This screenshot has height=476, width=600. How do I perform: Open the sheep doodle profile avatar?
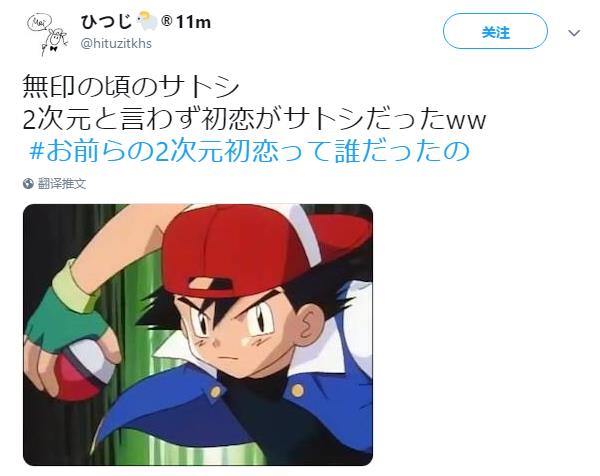pos(47,34)
